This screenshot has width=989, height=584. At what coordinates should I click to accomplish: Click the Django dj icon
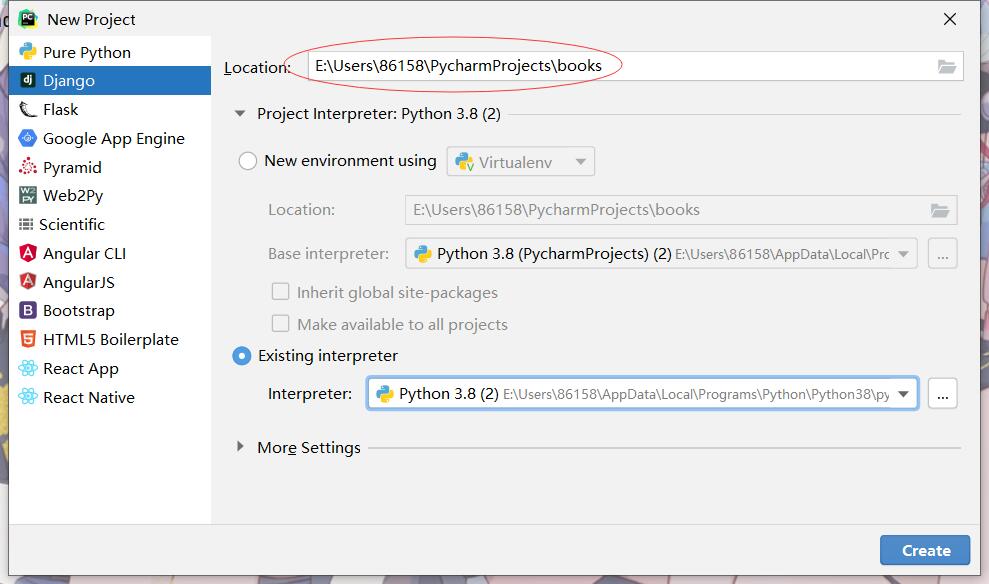coord(28,80)
